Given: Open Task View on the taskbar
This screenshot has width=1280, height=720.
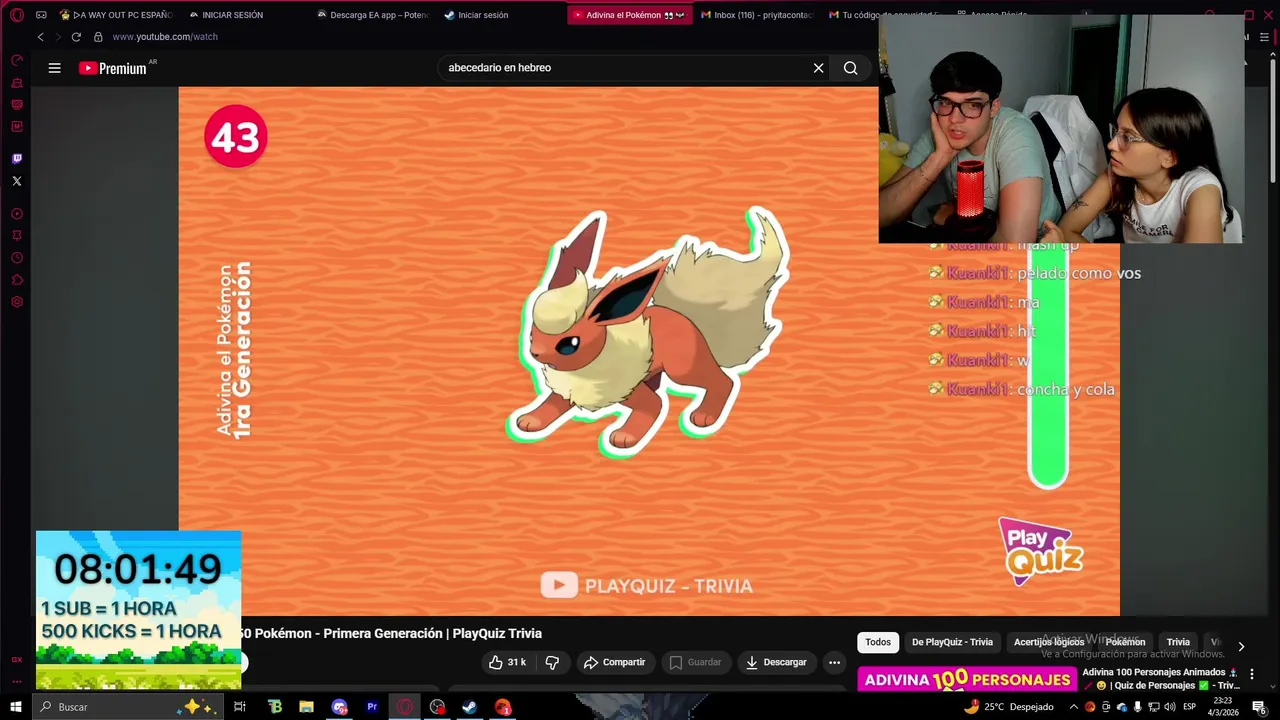Looking at the screenshot, I should [240, 707].
